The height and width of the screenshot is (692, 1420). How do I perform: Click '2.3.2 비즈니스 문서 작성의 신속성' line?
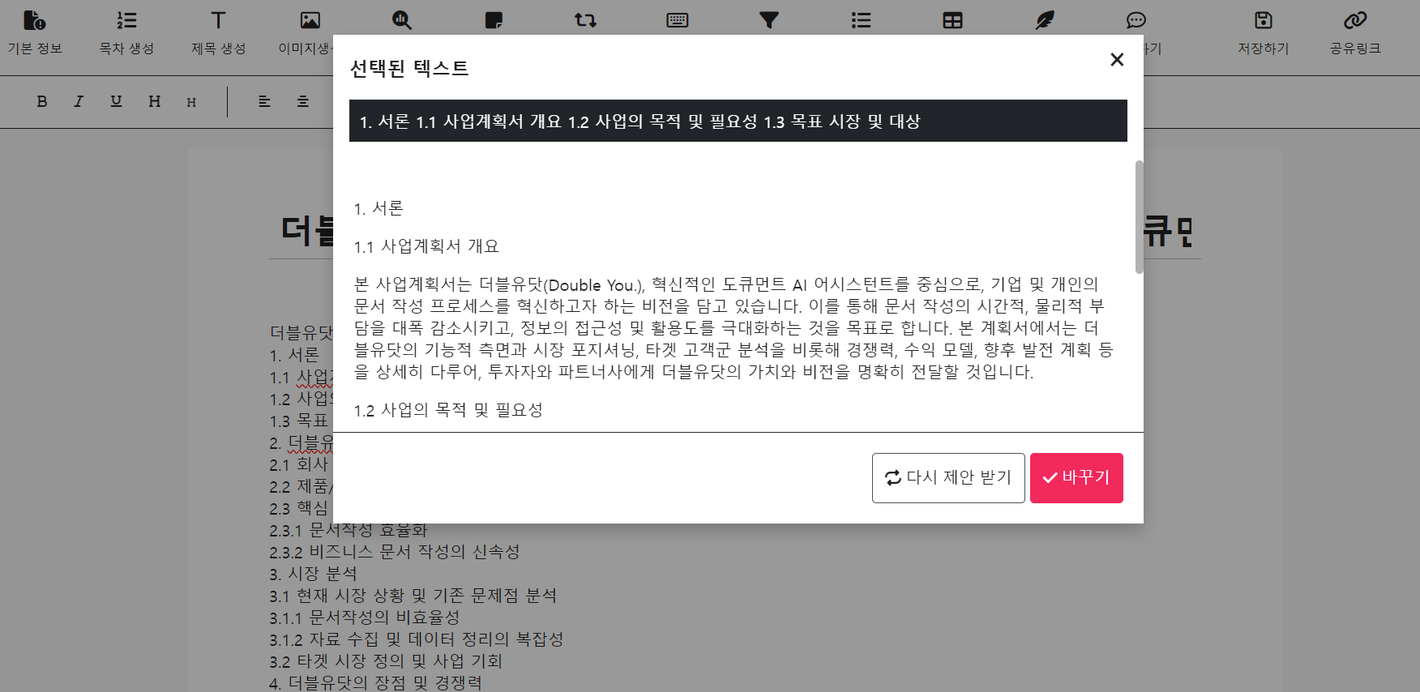394,551
